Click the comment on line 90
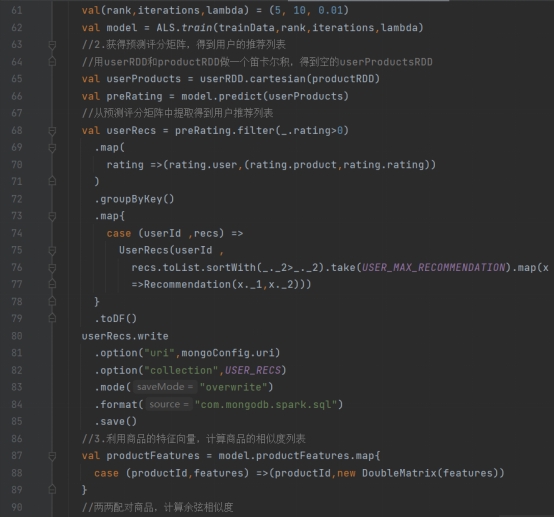 coord(157,507)
